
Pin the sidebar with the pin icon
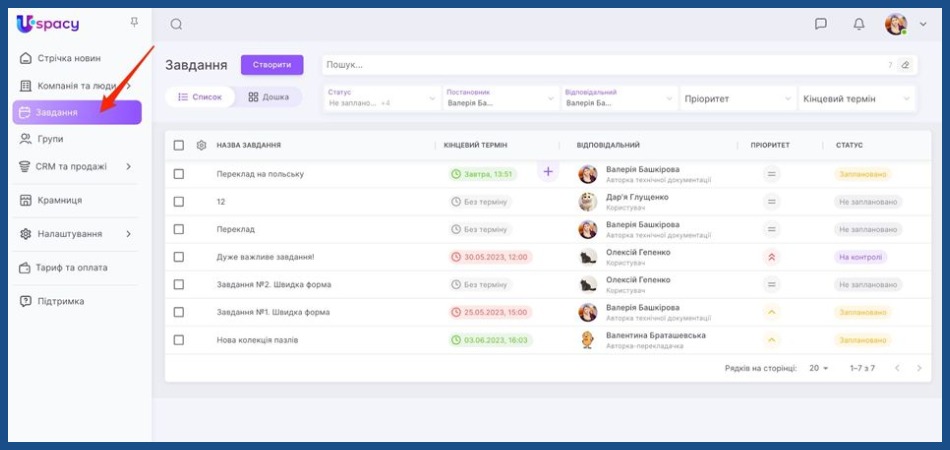pyautogui.click(x=135, y=22)
